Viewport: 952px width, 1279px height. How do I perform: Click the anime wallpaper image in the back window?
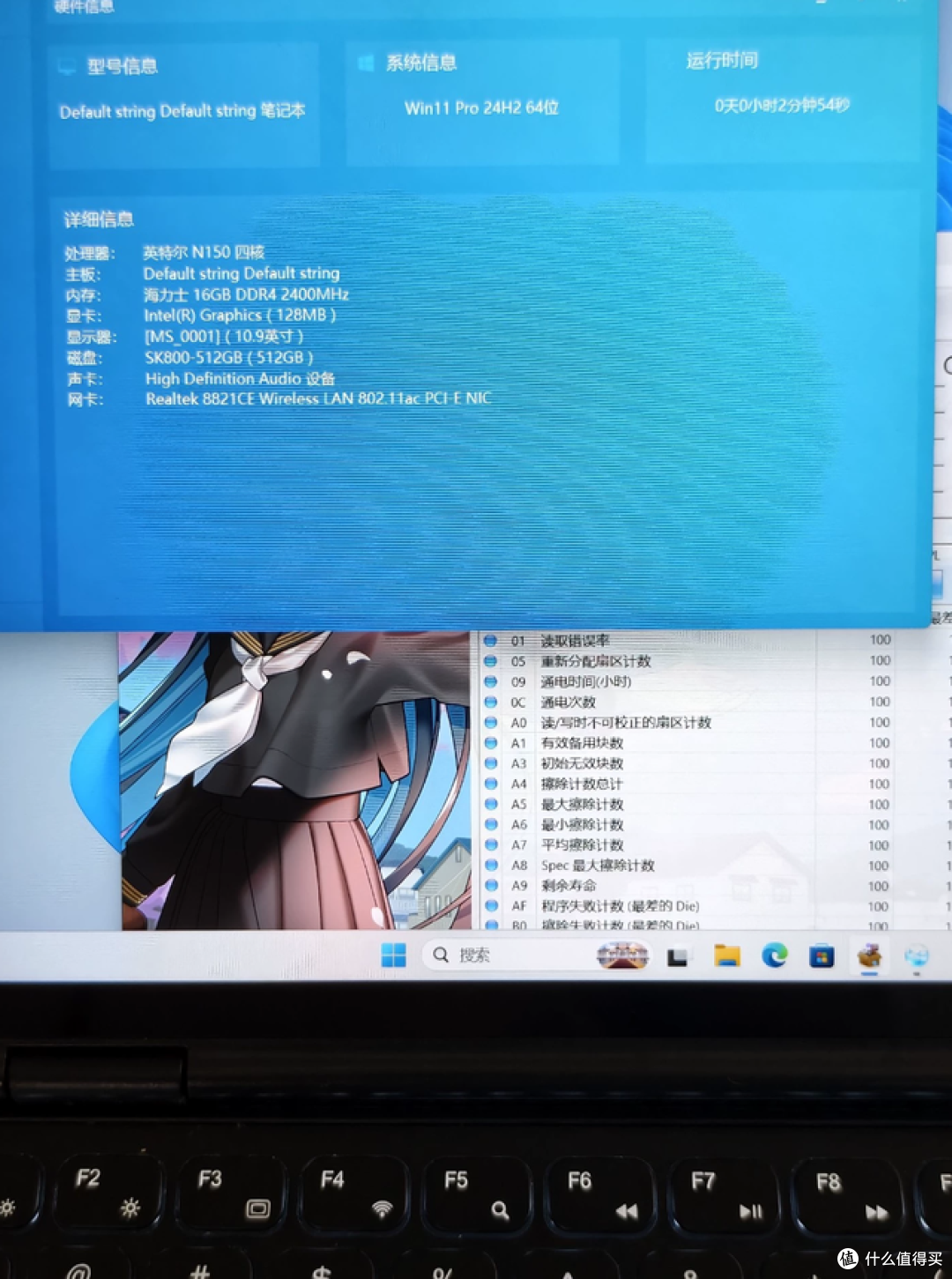pos(296,780)
